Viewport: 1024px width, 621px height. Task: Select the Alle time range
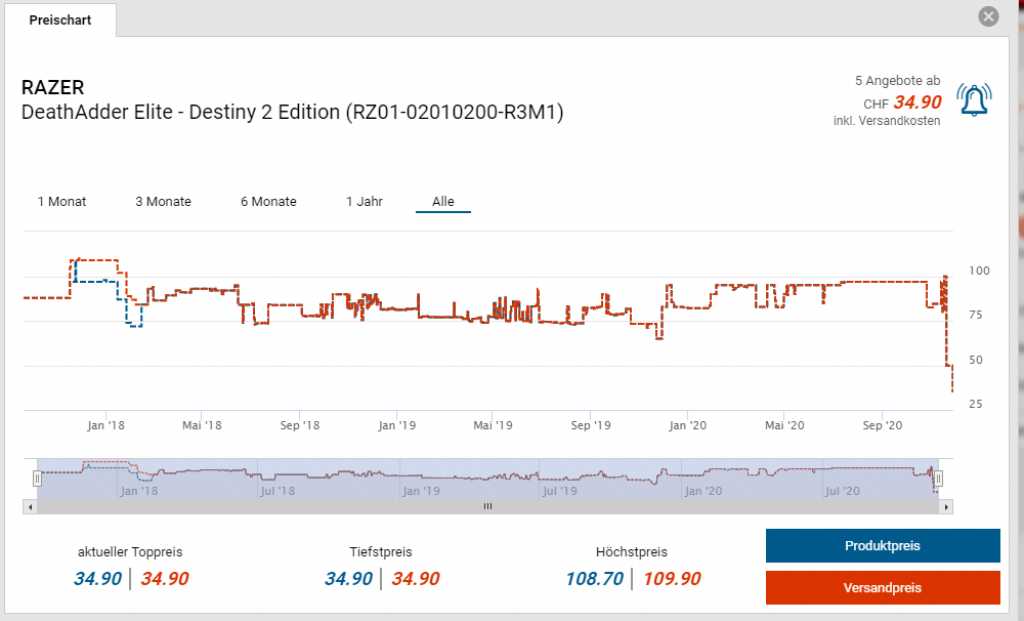coord(443,201)
